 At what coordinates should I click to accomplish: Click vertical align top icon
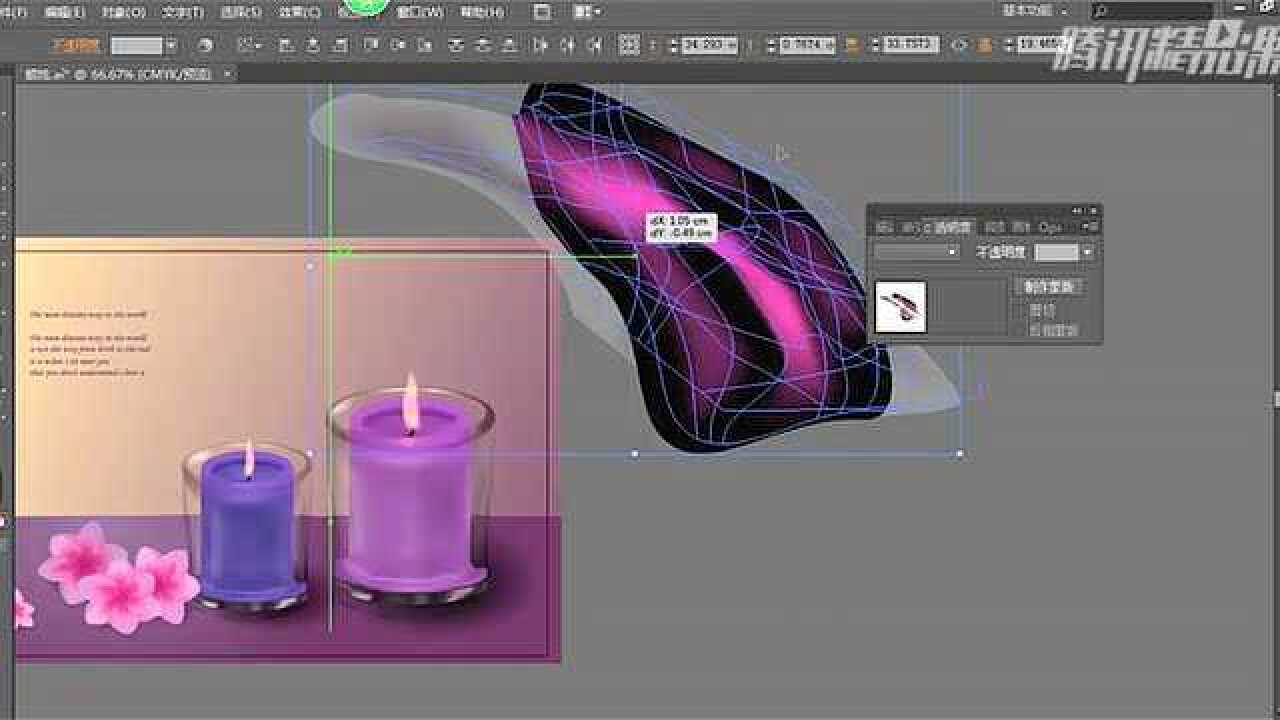point(372,46)
